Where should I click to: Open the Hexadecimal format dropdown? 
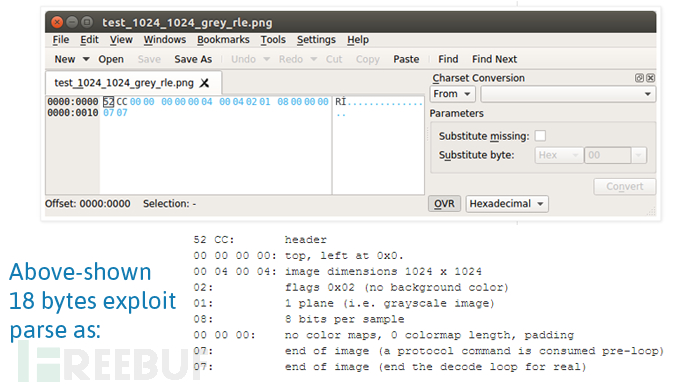click(x=507, y=204)
